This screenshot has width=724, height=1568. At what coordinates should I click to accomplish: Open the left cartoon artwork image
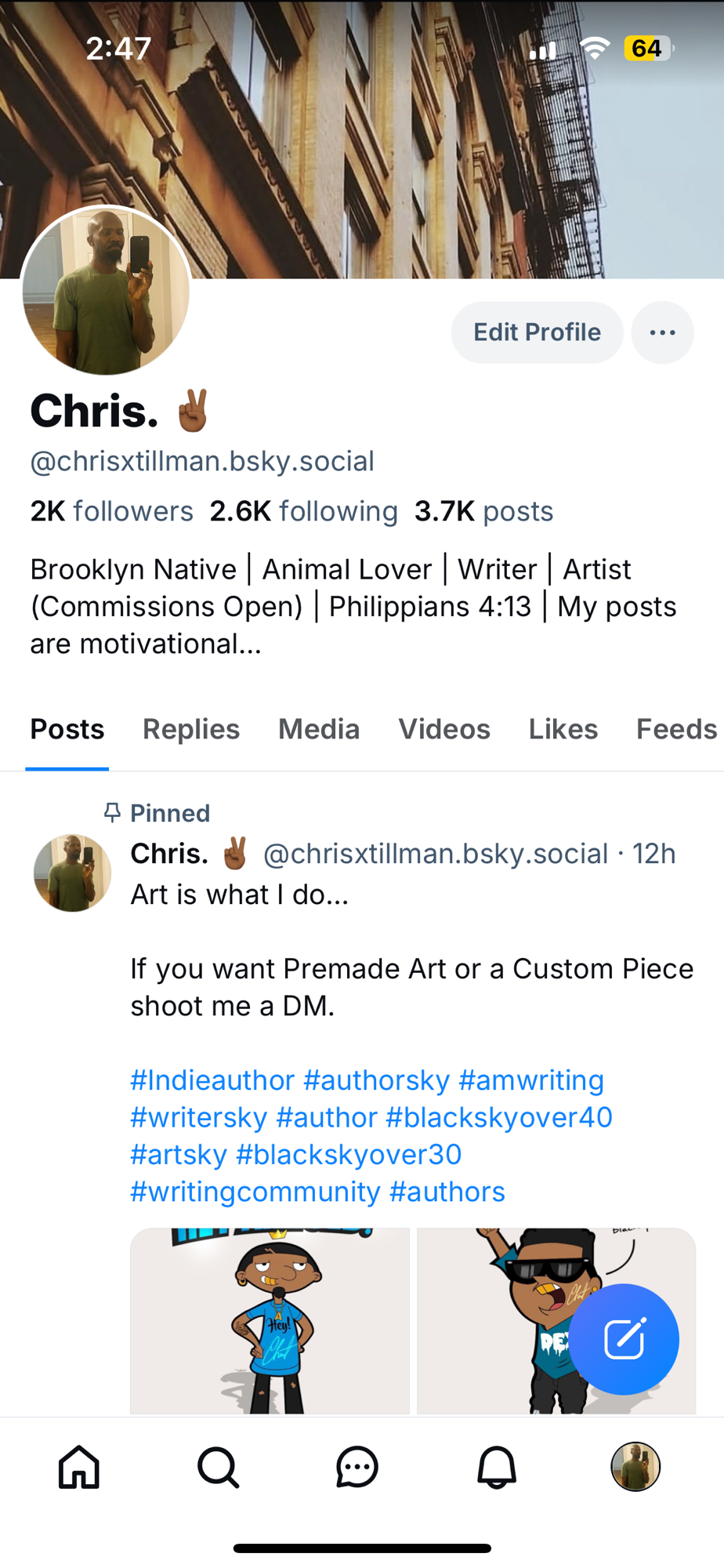pos(270,1321)
